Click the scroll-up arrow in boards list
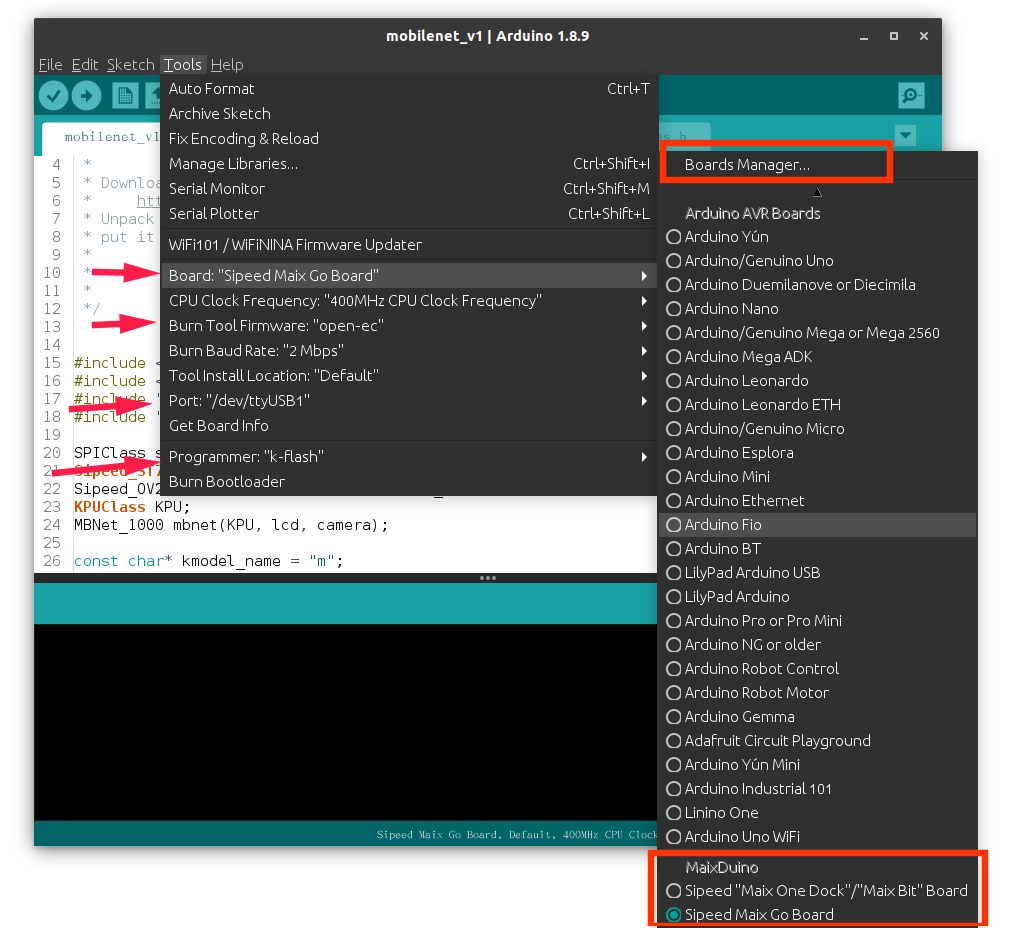 click(818, 192)
